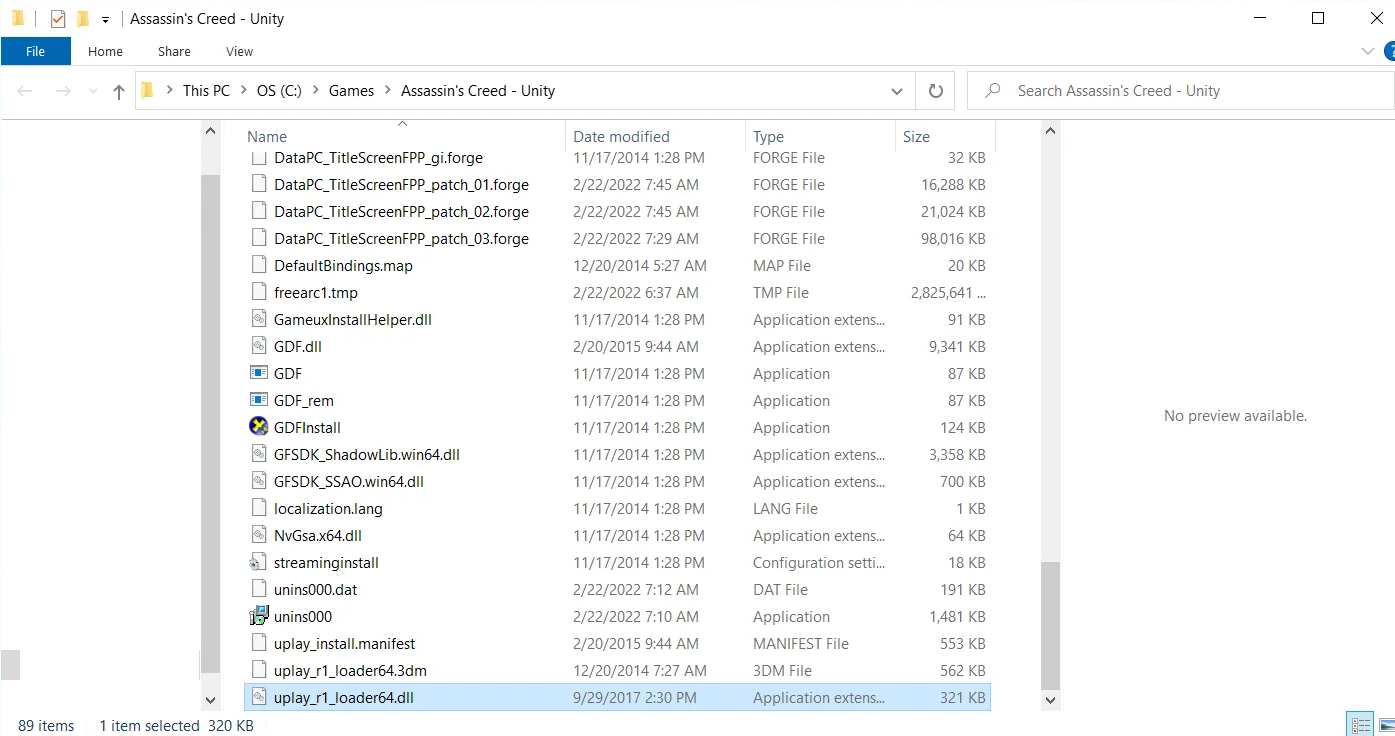Viewport: 1395px width, 736px height.
Task: Click the Forward navigation arrow
Action: coord(62,91)
